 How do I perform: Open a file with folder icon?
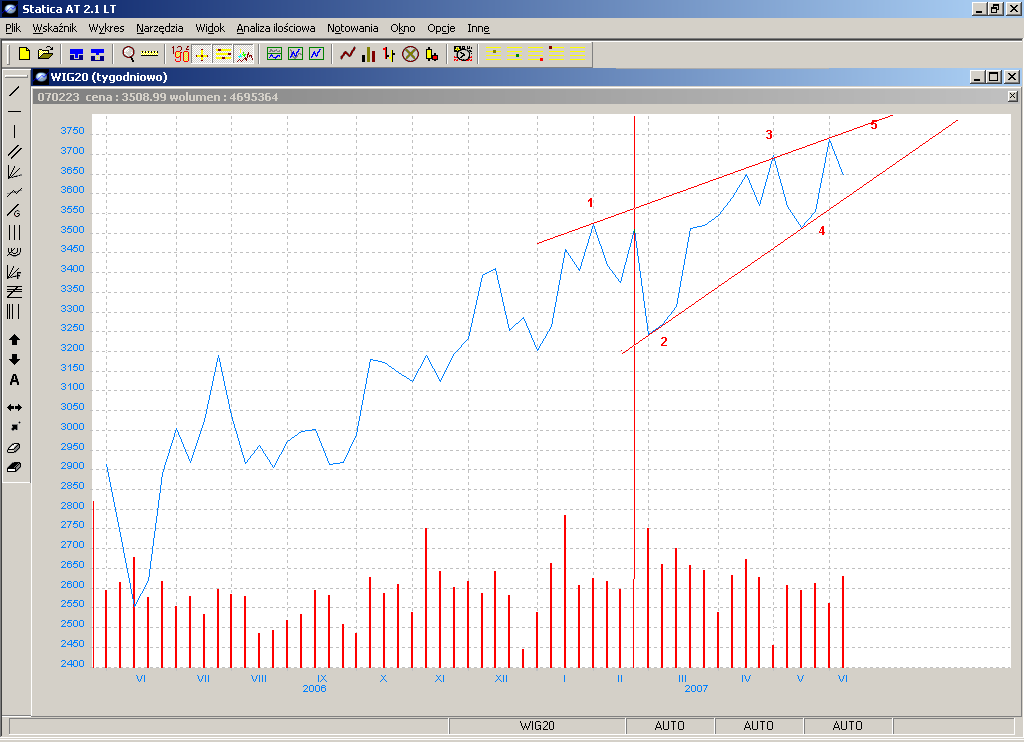45,54
